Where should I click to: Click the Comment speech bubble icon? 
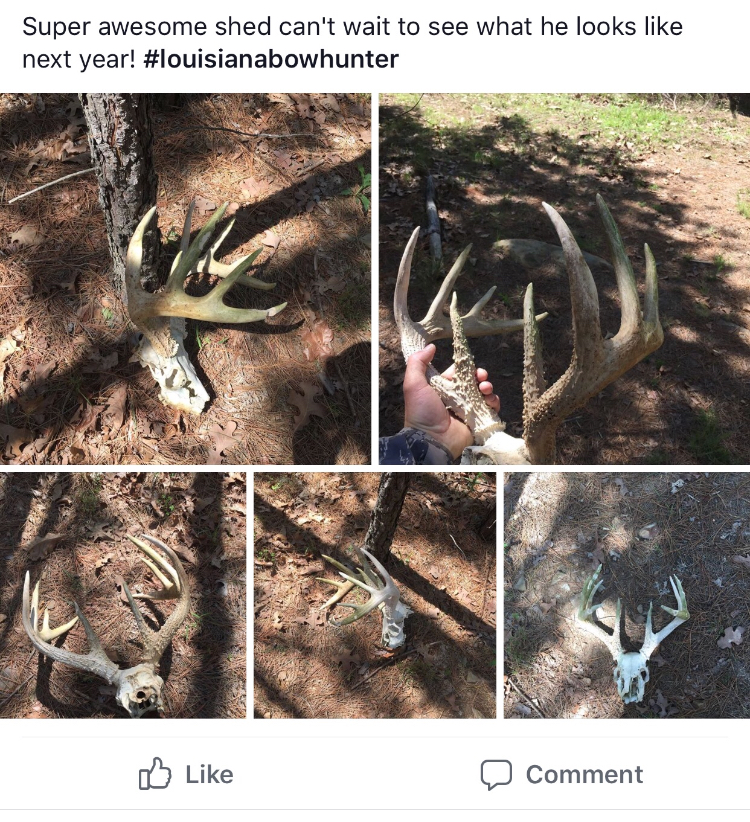[x=496, y=774]
